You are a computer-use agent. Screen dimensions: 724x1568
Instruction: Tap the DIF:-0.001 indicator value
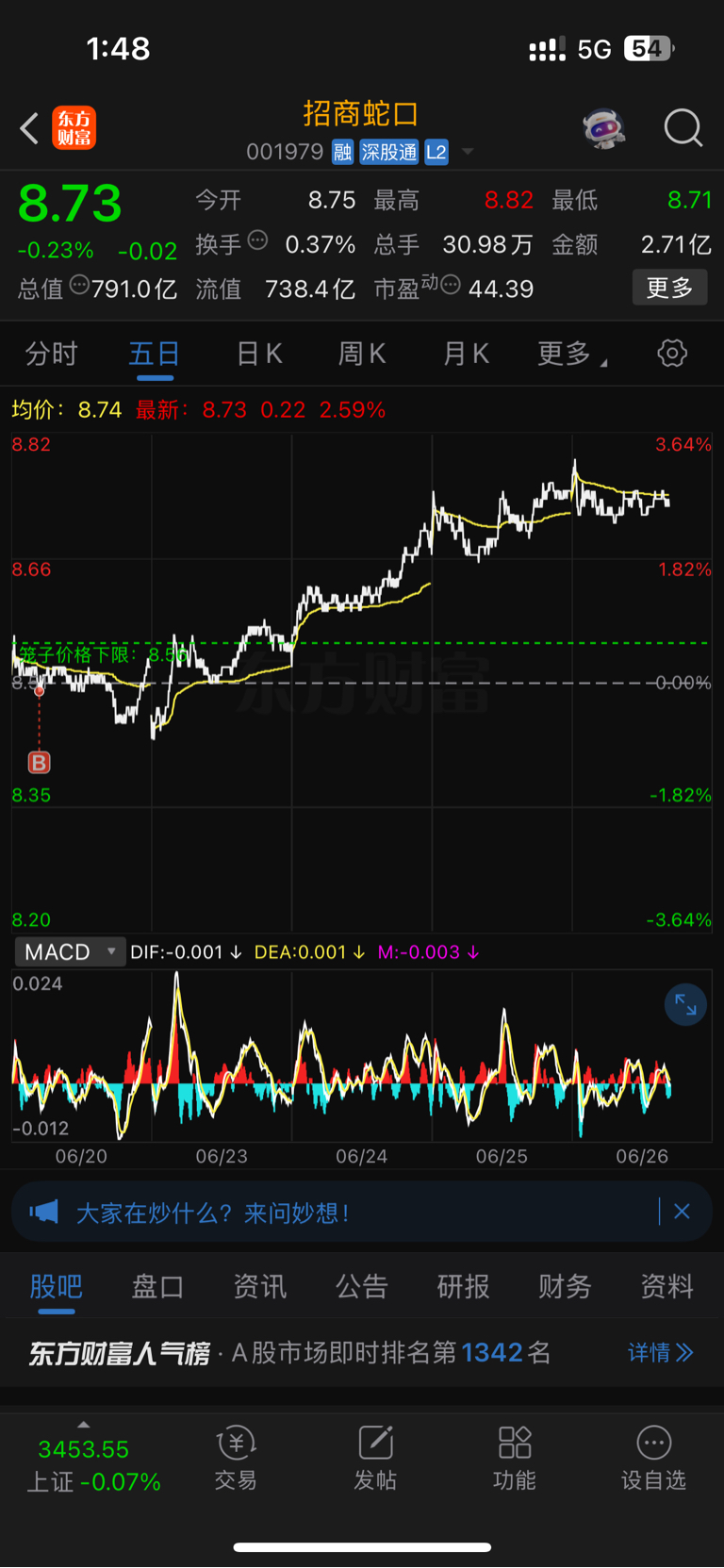(186, 952)
